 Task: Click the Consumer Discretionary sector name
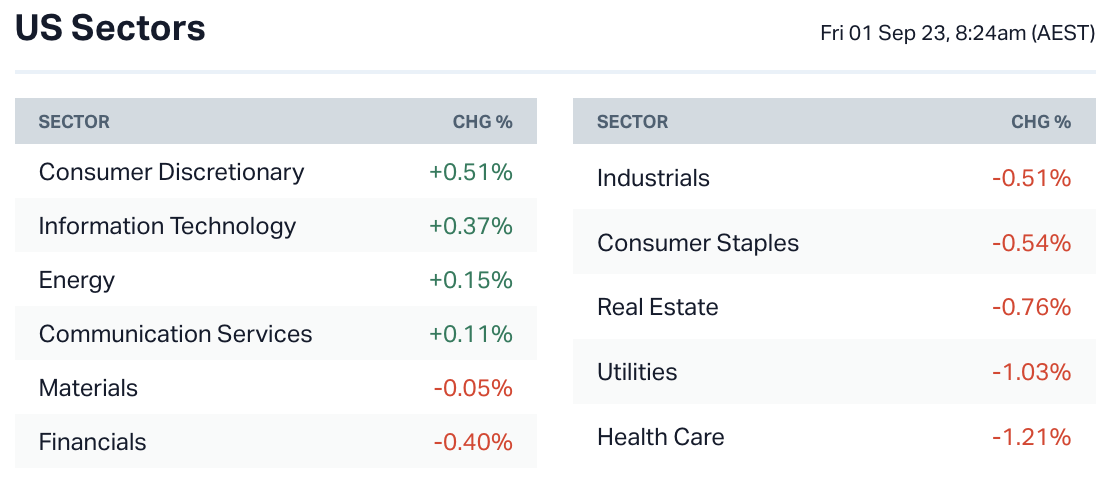pyautogui.click(x=171, y=172)
